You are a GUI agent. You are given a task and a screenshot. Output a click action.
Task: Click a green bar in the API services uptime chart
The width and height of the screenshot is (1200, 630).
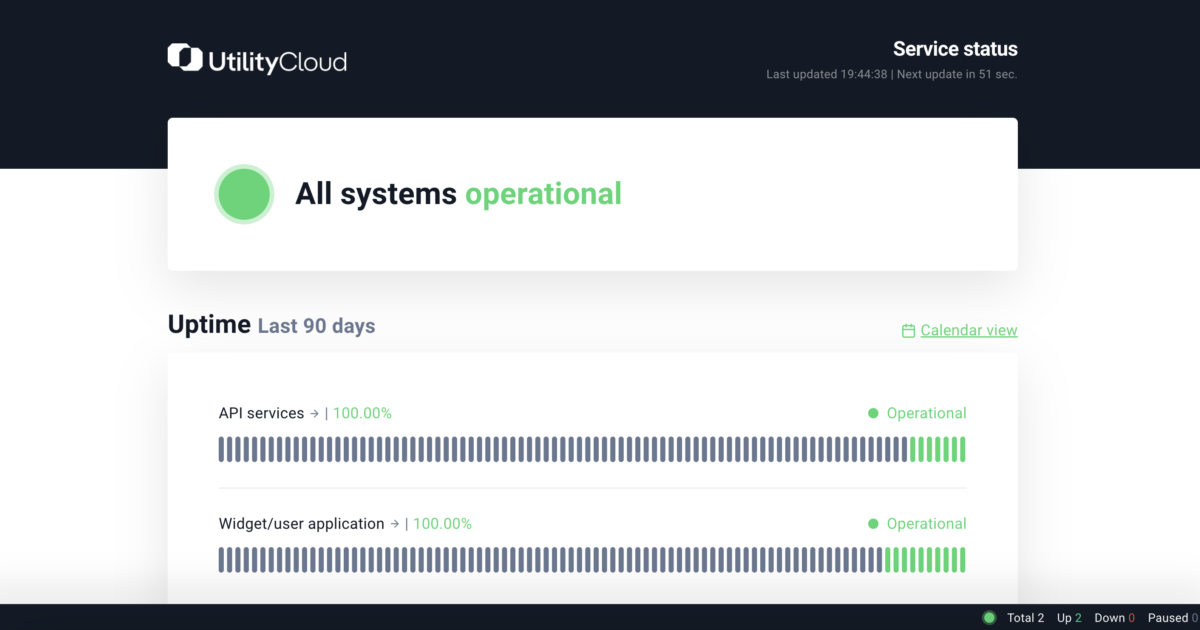[940, 449]
